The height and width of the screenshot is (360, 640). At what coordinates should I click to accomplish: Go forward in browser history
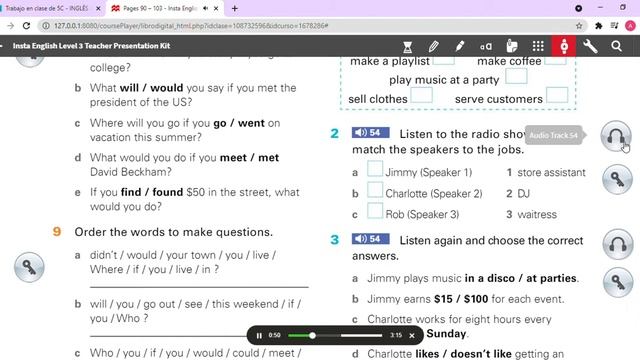(10, 26)
